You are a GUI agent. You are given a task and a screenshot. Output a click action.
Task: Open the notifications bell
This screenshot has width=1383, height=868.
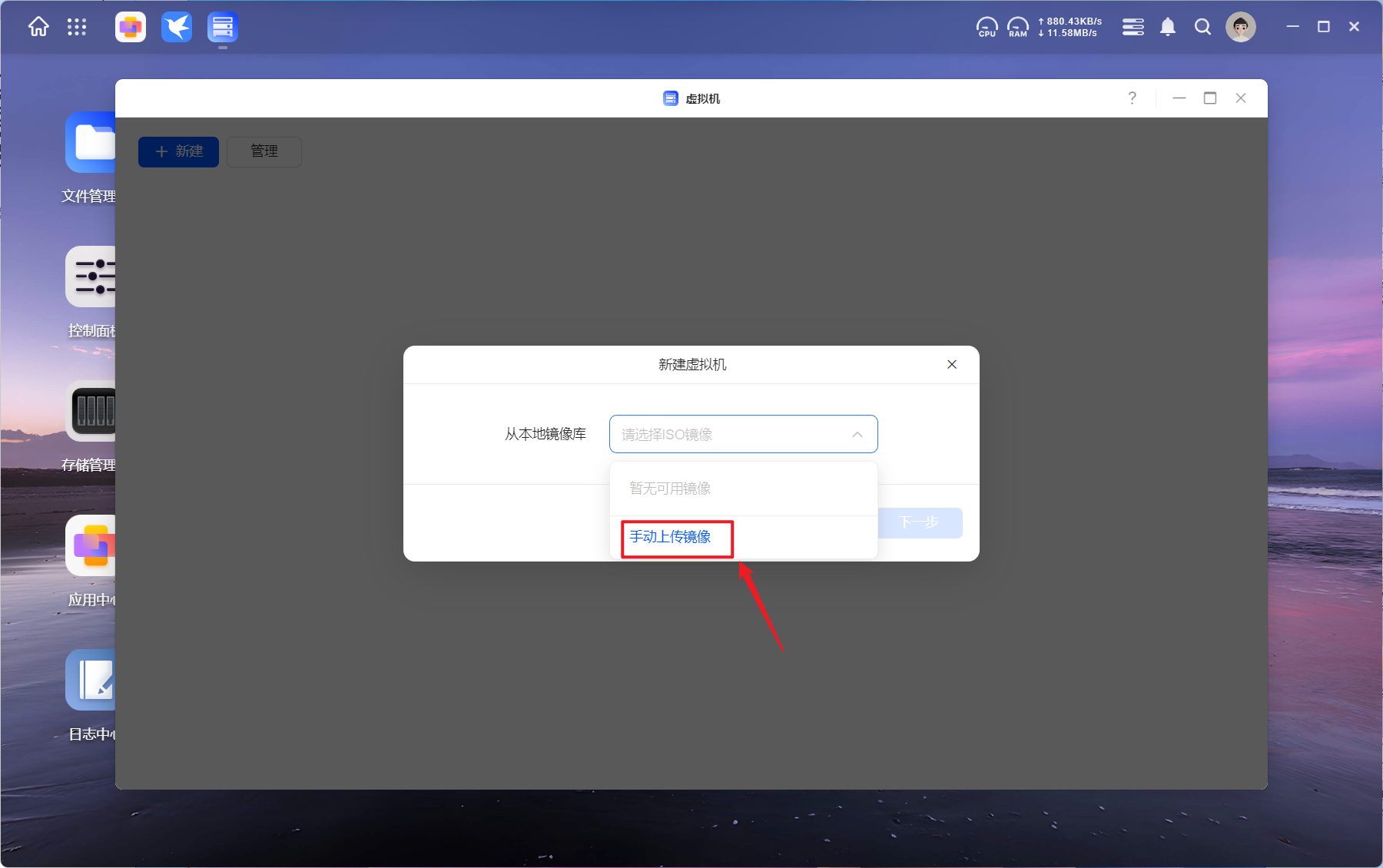pyautogui.click(x=1168, y=28)
